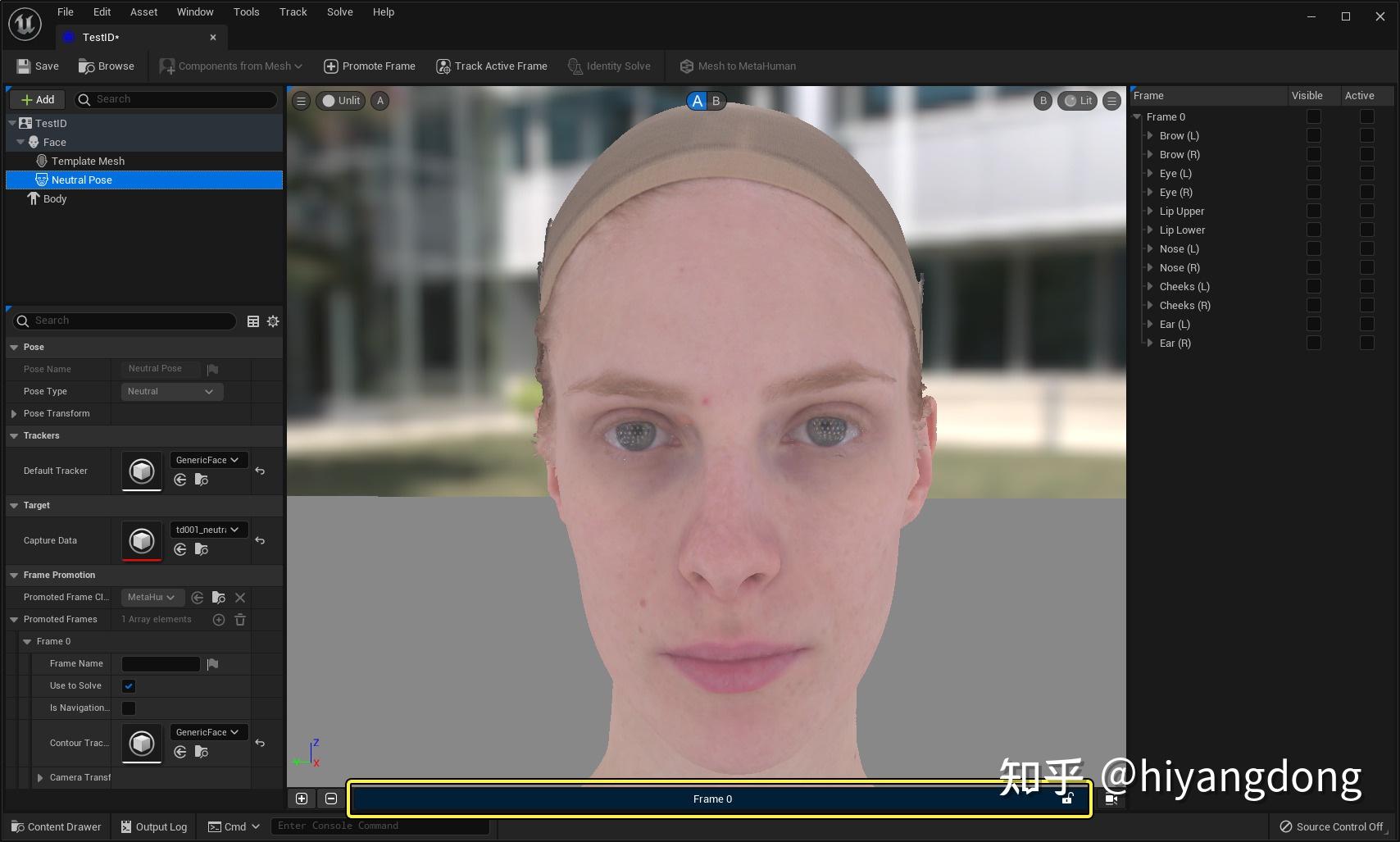Image resolution: width=1400 pixels, height=842 pixels.
Task: Open the Track menu
Action: [293, 12]
